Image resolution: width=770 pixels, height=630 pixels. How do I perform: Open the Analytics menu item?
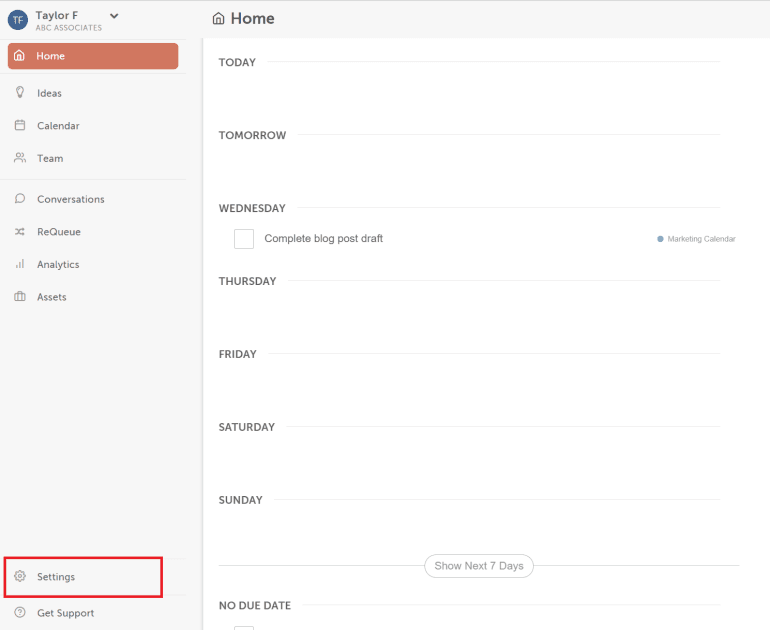[x=58, y=264]
